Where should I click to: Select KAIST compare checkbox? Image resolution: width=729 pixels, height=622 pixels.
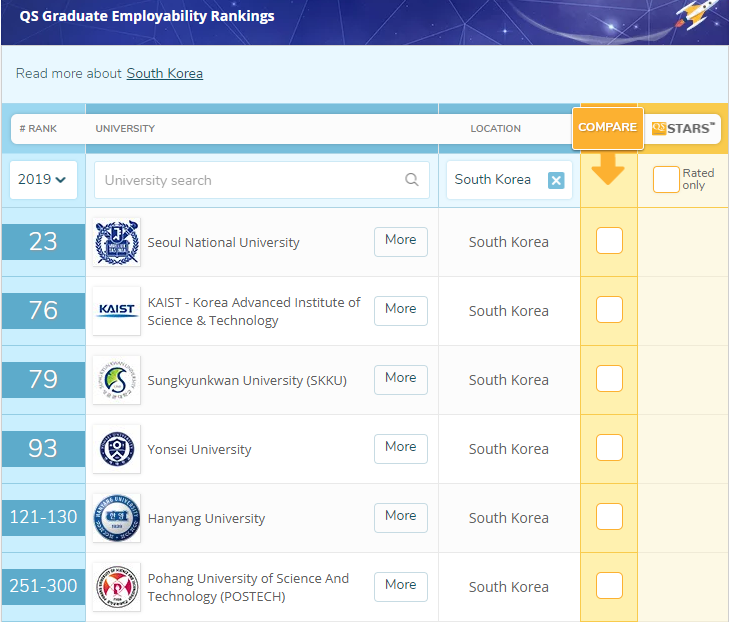click(609, 310)
